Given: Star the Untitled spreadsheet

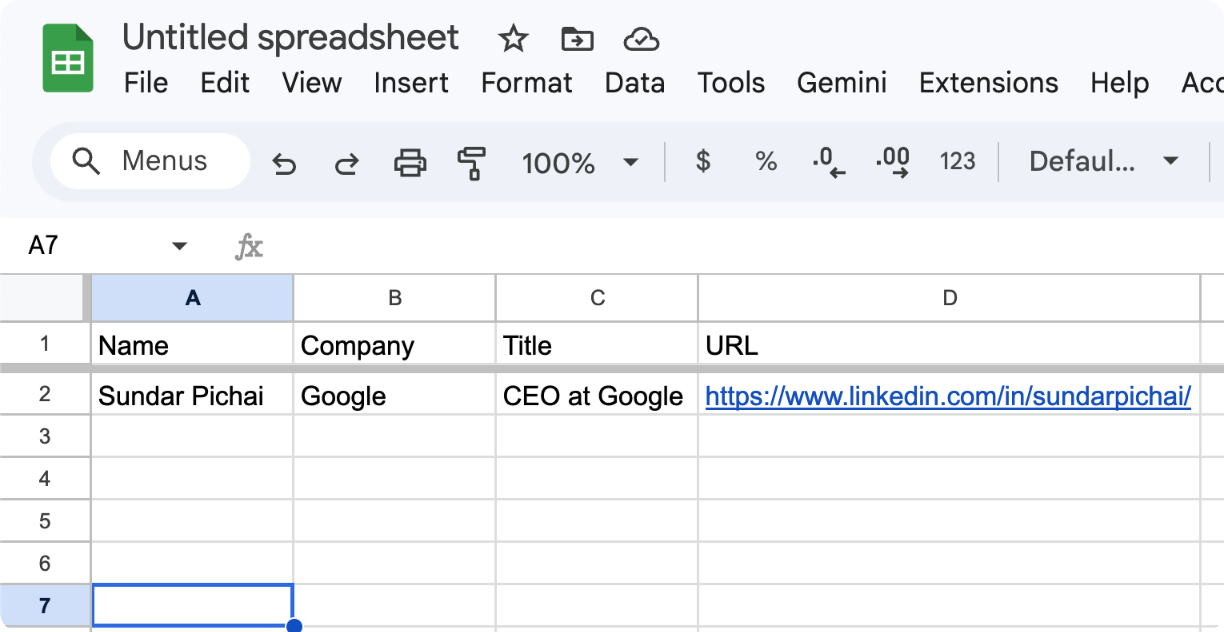Looking at the screenshot, I should (x=513, y=39).
